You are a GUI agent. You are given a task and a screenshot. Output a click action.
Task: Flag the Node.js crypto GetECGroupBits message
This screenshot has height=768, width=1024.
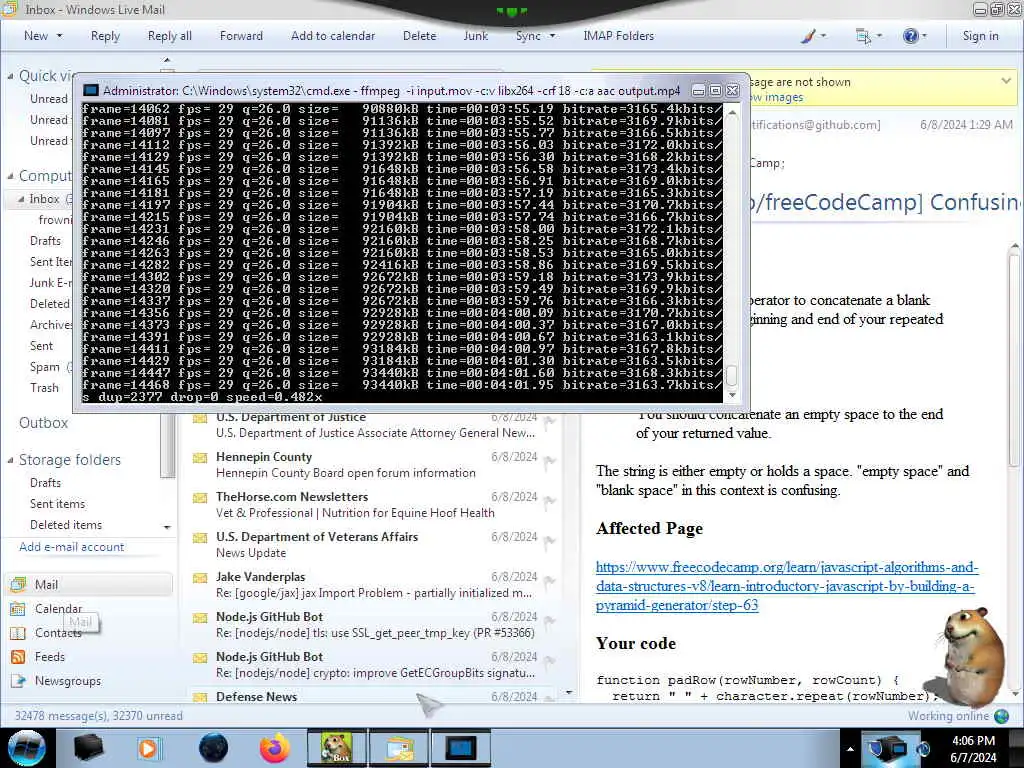tap(550, 661)
